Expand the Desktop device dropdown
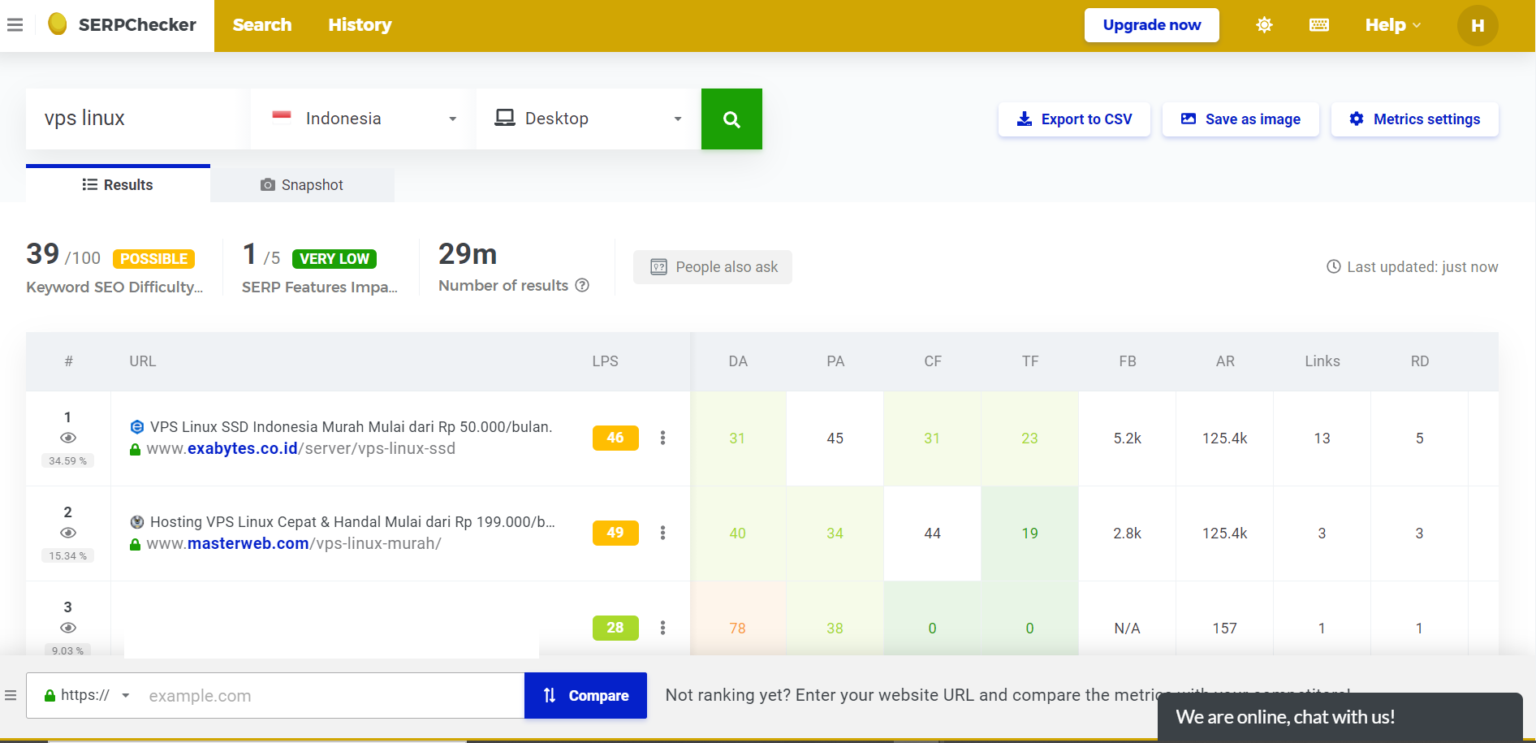 click(588, 119)
